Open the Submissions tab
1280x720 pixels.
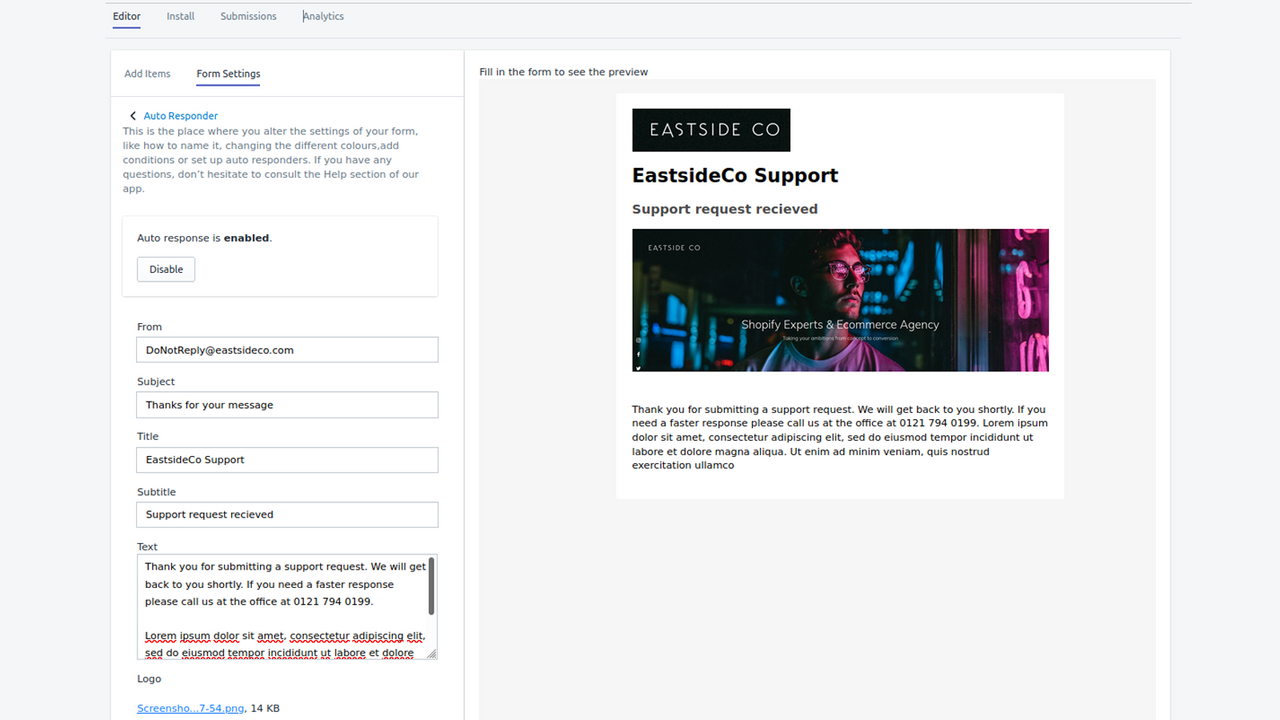248,16
